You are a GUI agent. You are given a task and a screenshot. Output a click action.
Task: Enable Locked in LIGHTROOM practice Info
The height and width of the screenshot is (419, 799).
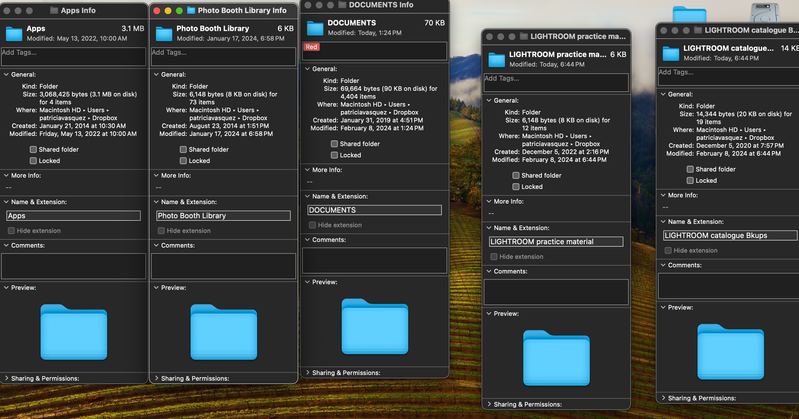tap(516, 187)
